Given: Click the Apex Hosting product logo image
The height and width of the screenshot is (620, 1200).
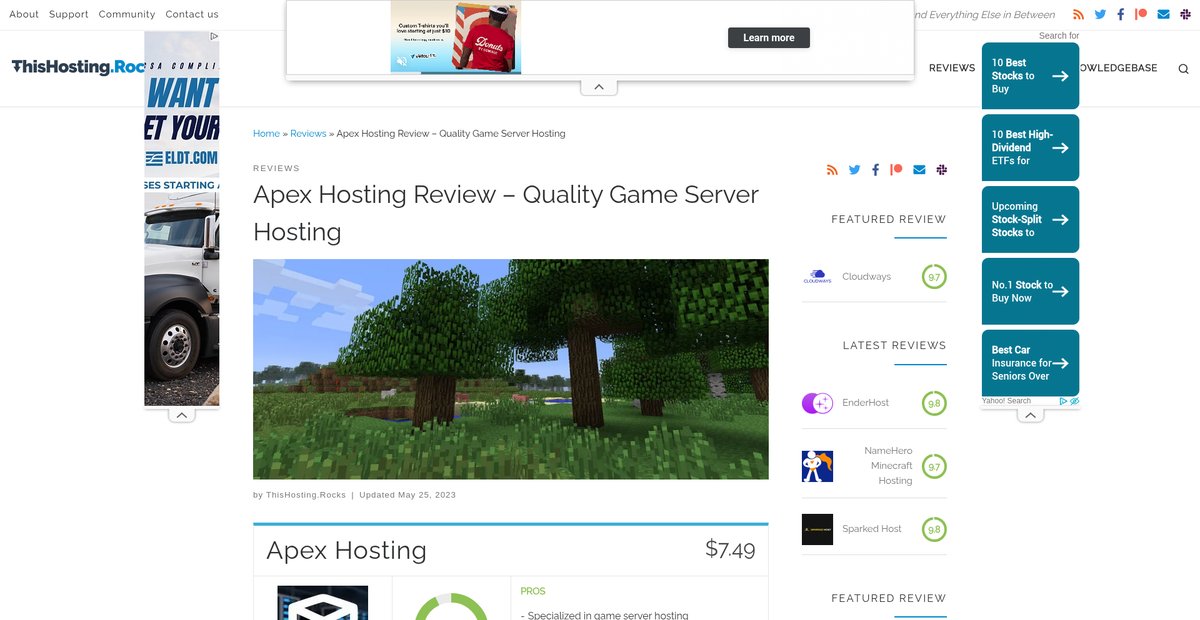Looking at the screenshot, I should tap(322, 603).
